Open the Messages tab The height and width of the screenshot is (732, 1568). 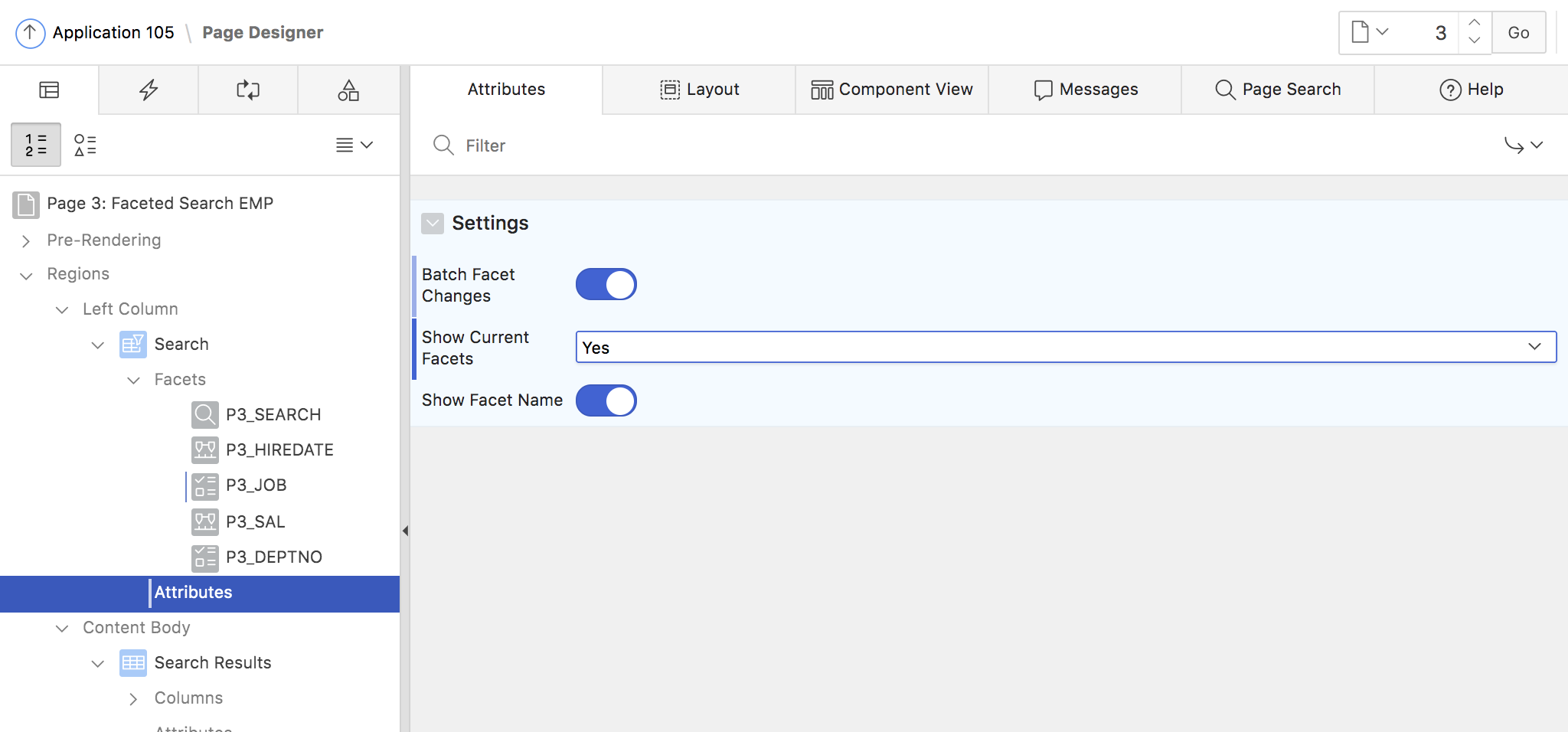[x=1086, y=89]
